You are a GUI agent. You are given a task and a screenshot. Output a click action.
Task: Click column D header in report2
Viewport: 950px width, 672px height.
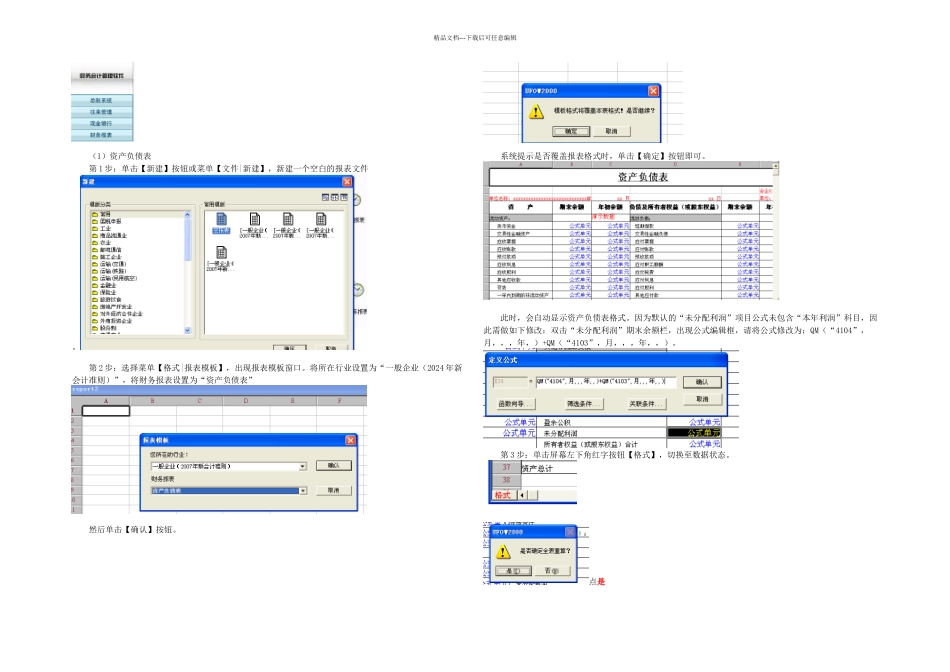(246, 401)
